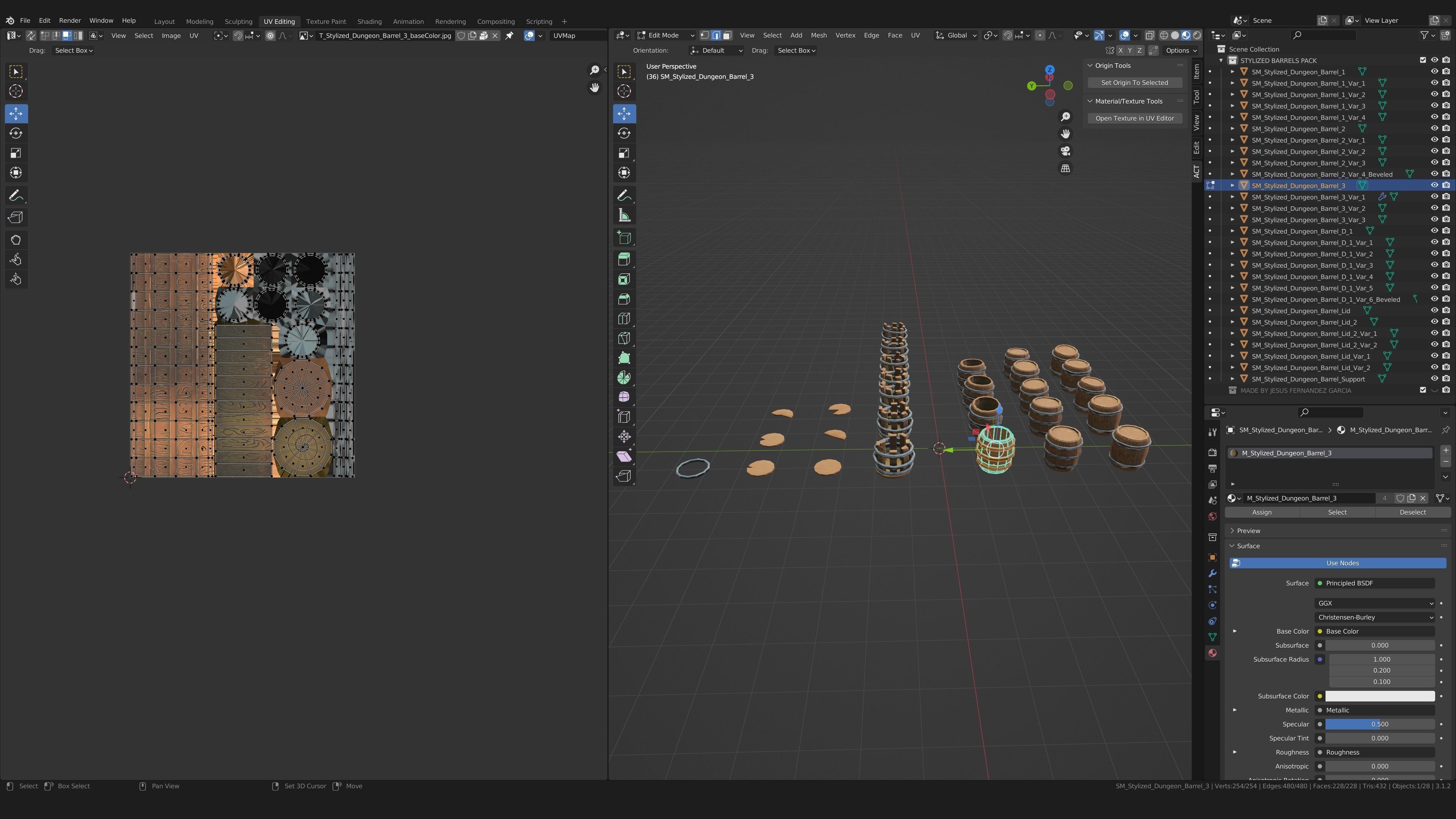The image size is (1456, 819).
Task: Select the Loop Cut tool
Action: (x=624, y=319)
